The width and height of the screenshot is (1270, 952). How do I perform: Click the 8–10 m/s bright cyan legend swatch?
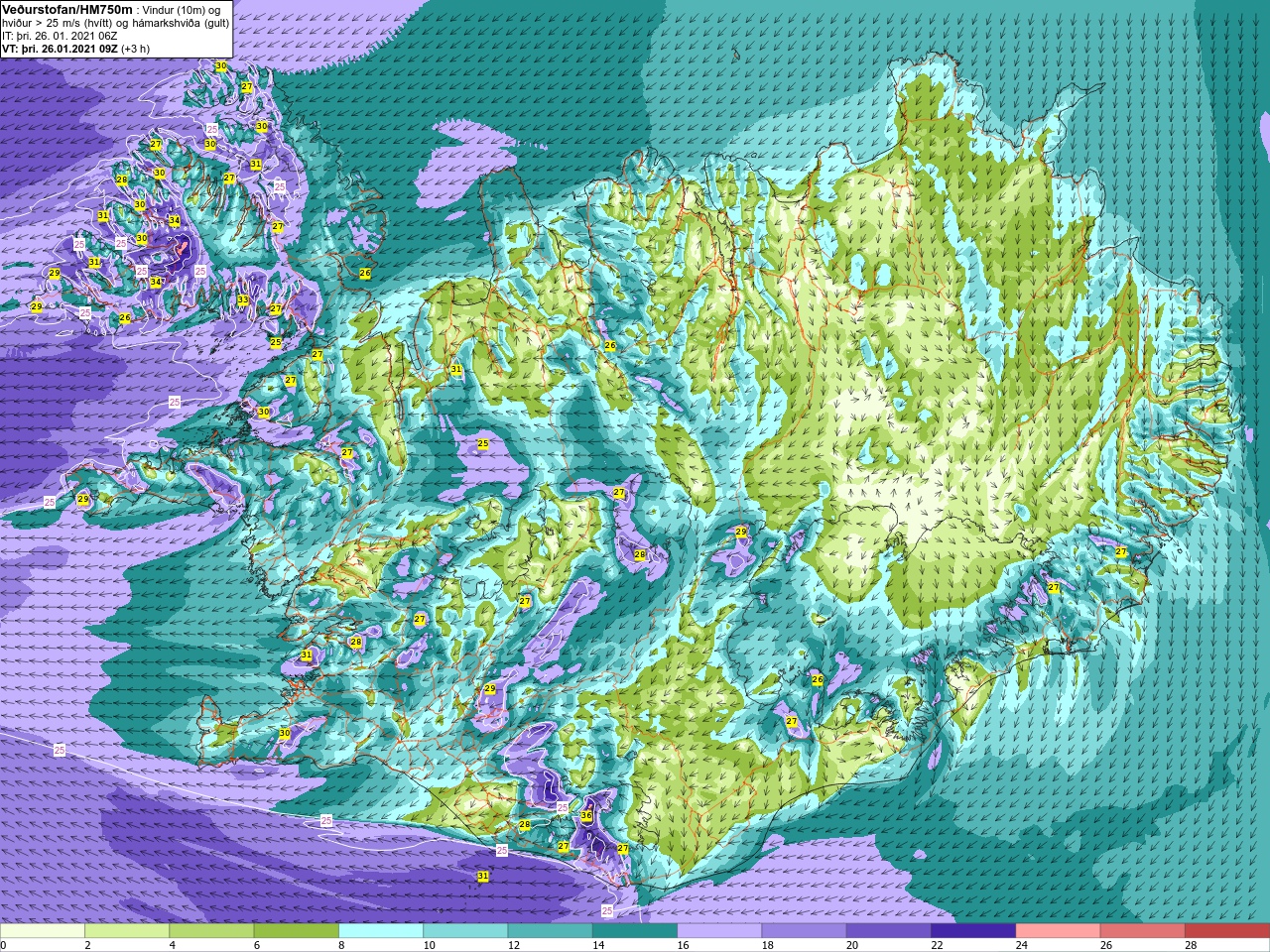(381, 931)
